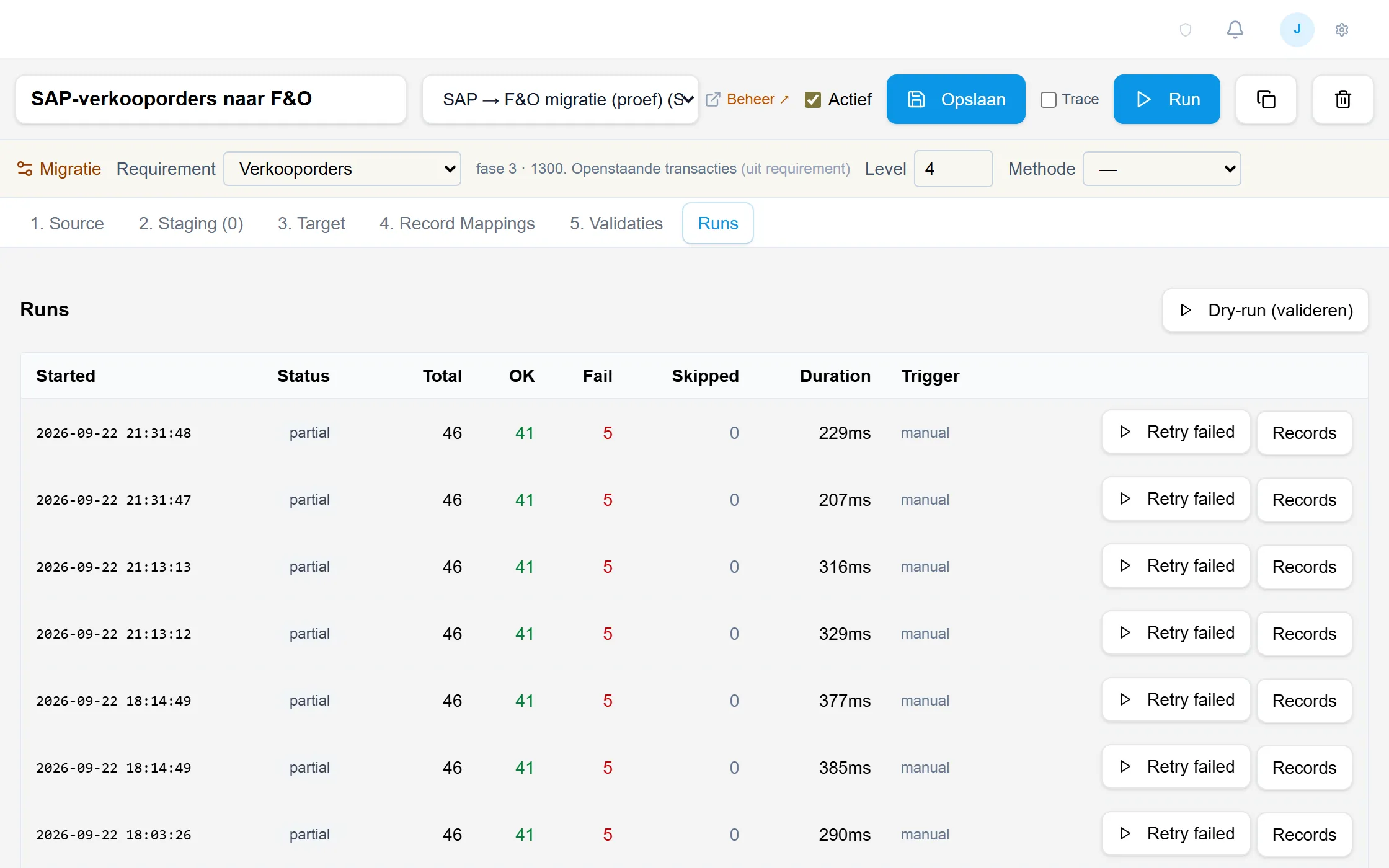The image size is (1389, 868).
Task: Retry failed for run 21:31:47
Action: coord(1176,499)
